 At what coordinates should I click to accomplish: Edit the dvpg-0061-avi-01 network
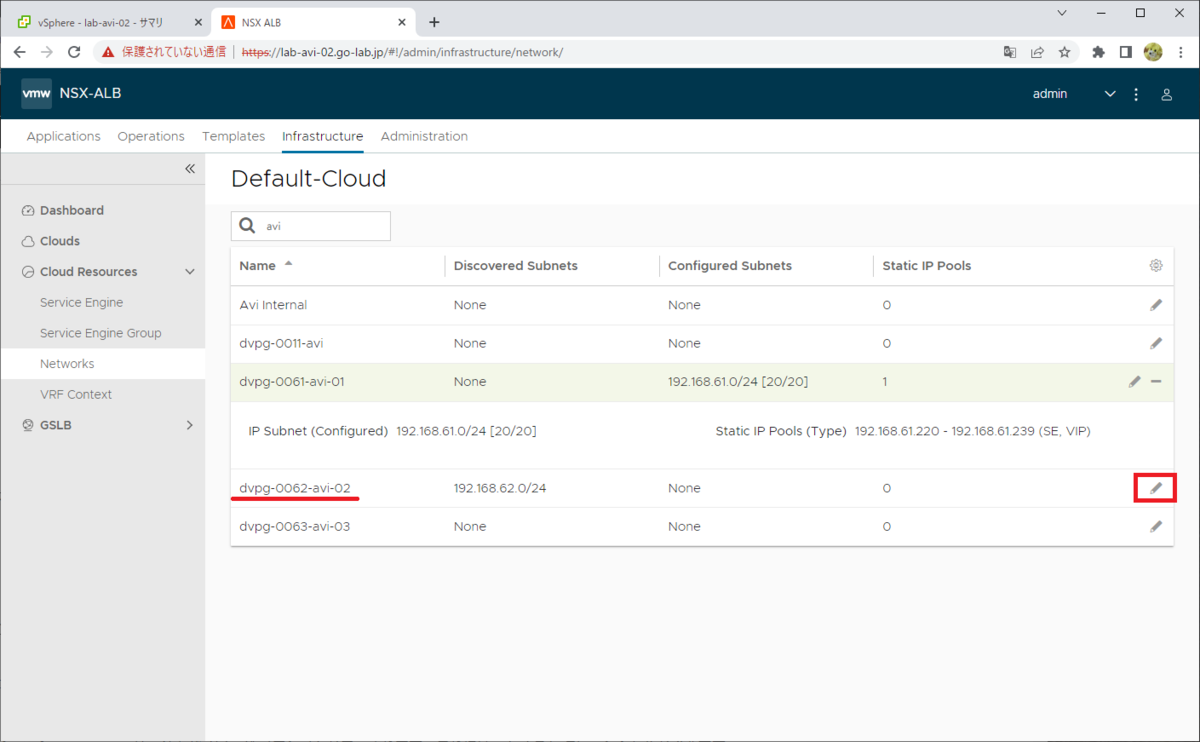tap(1135, 382)
